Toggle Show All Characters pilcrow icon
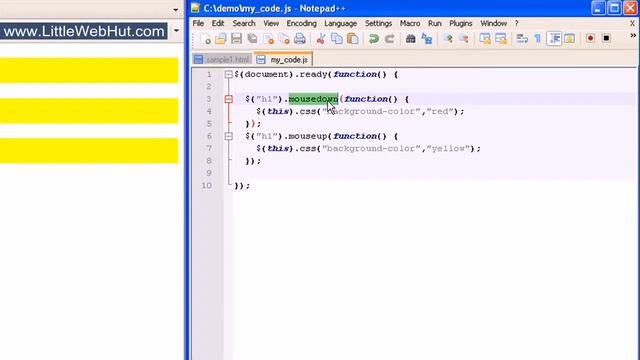This screenshot has width=640, height=360. click(538, 39)
